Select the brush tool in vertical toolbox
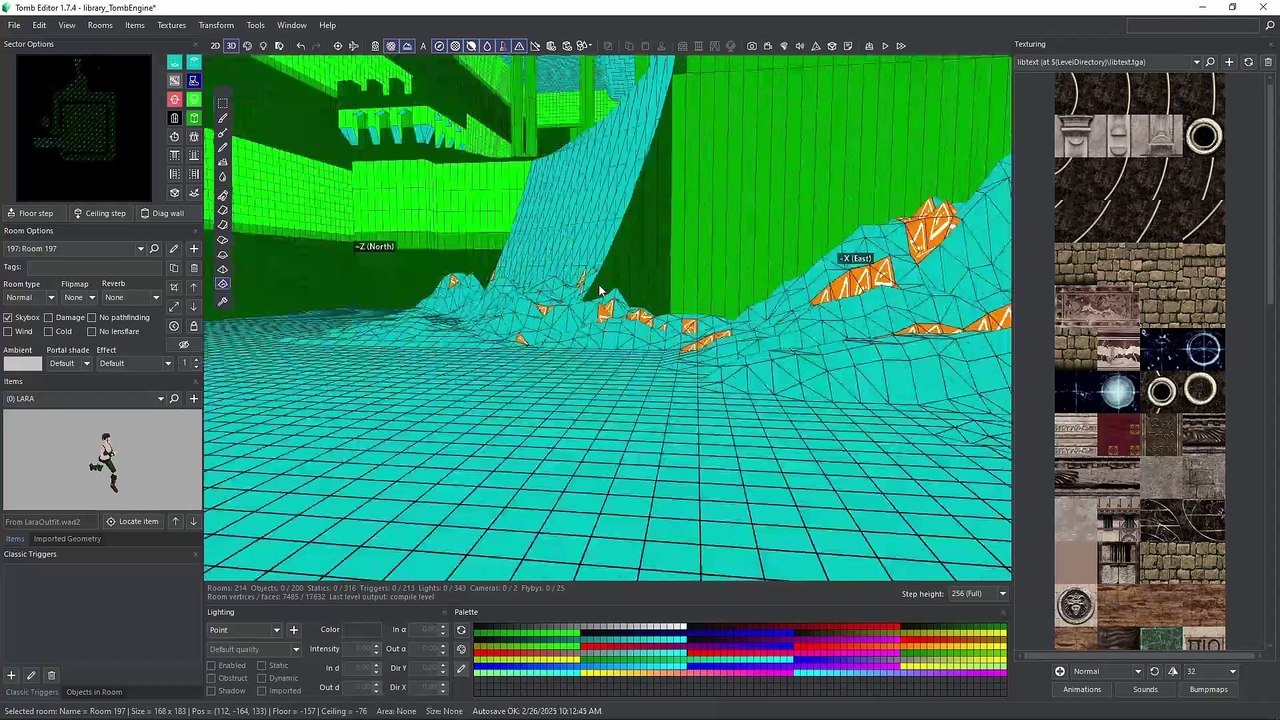This screenshot has height=720, width=1280. pyautogui.click(x=222, y=118)
